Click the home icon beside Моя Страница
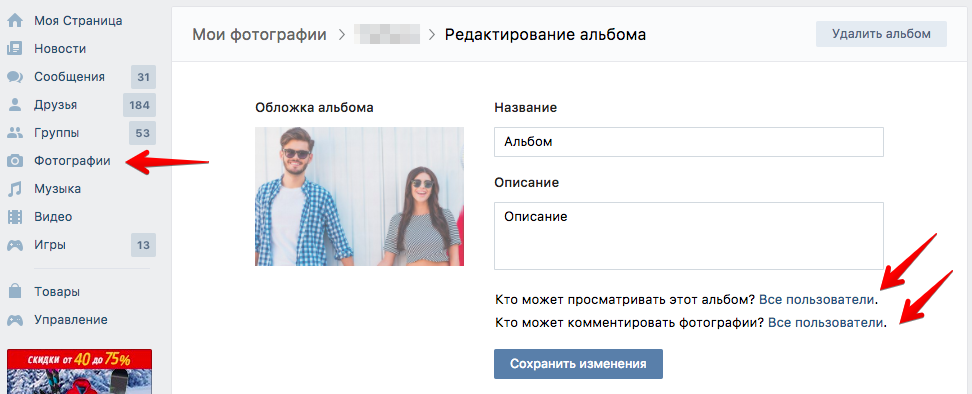This screenshot has height=394, width=972. coord(15,20)
